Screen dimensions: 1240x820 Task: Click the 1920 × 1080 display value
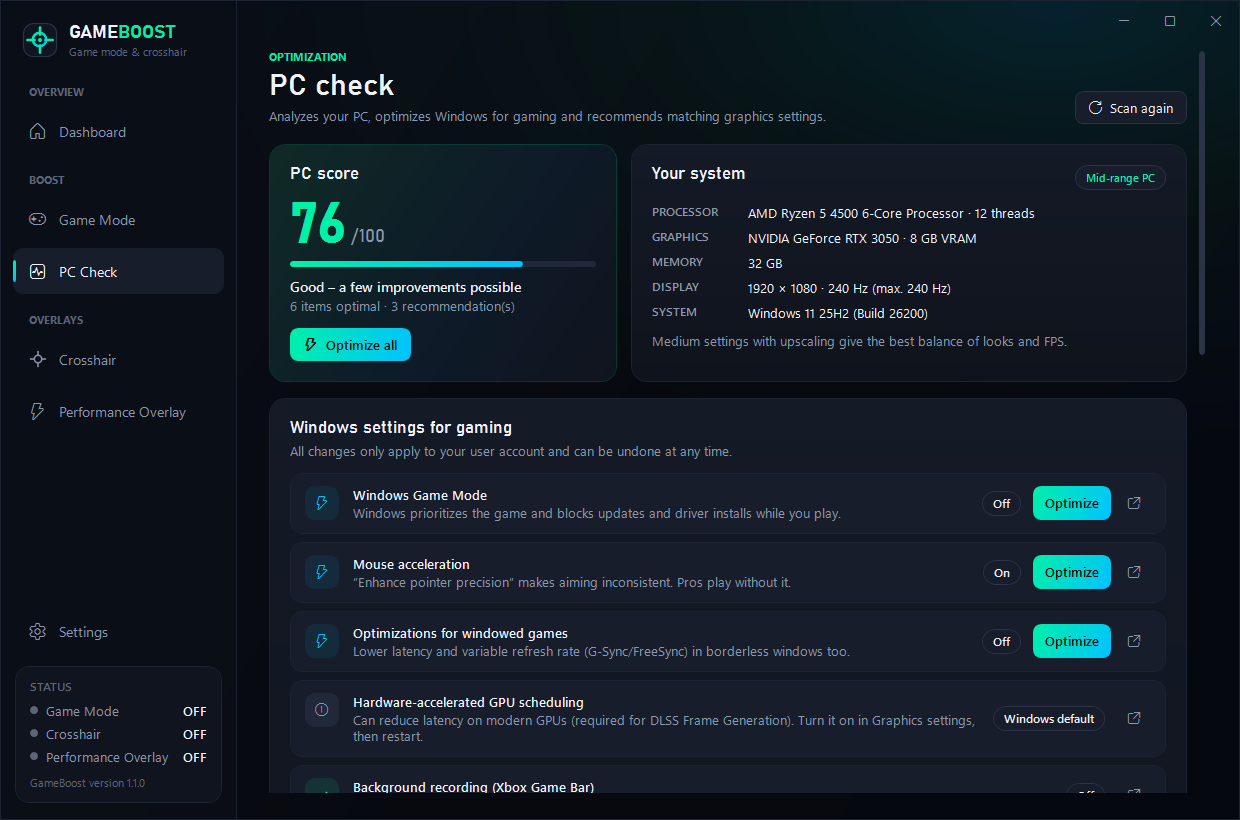tap(849, 288)
